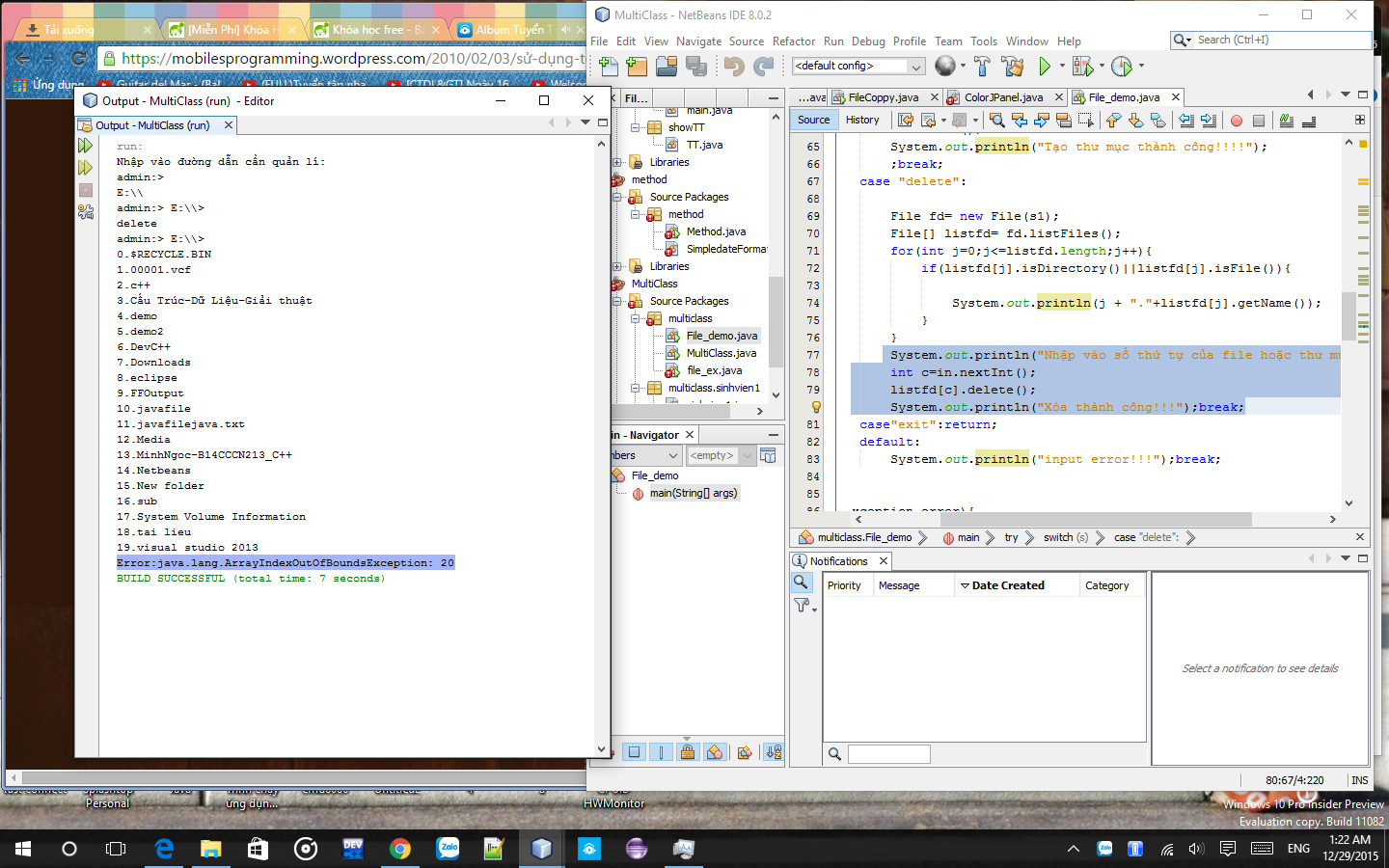
Task: Click Find Previous Occurrence arrow icon
Action: (1020, 120)
